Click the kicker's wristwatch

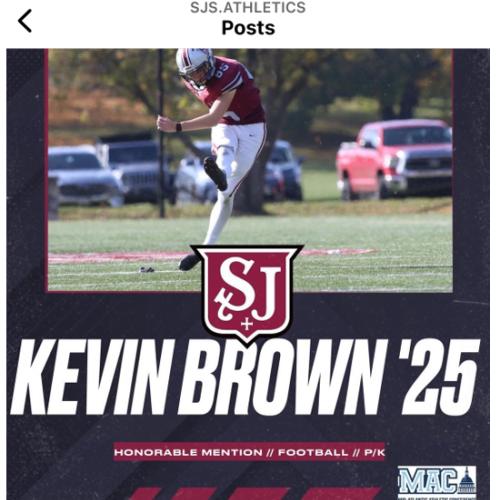[179, 127]
